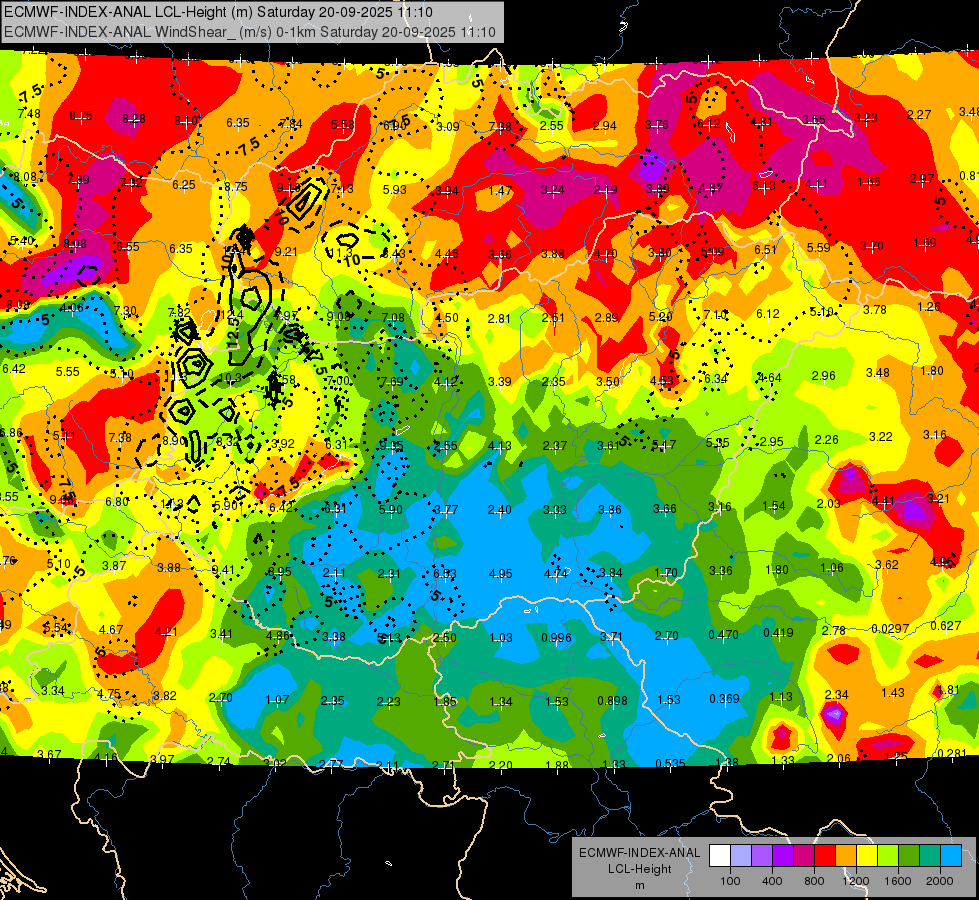
Task: Click the grid value '3.84'
Action: point(611,573)
